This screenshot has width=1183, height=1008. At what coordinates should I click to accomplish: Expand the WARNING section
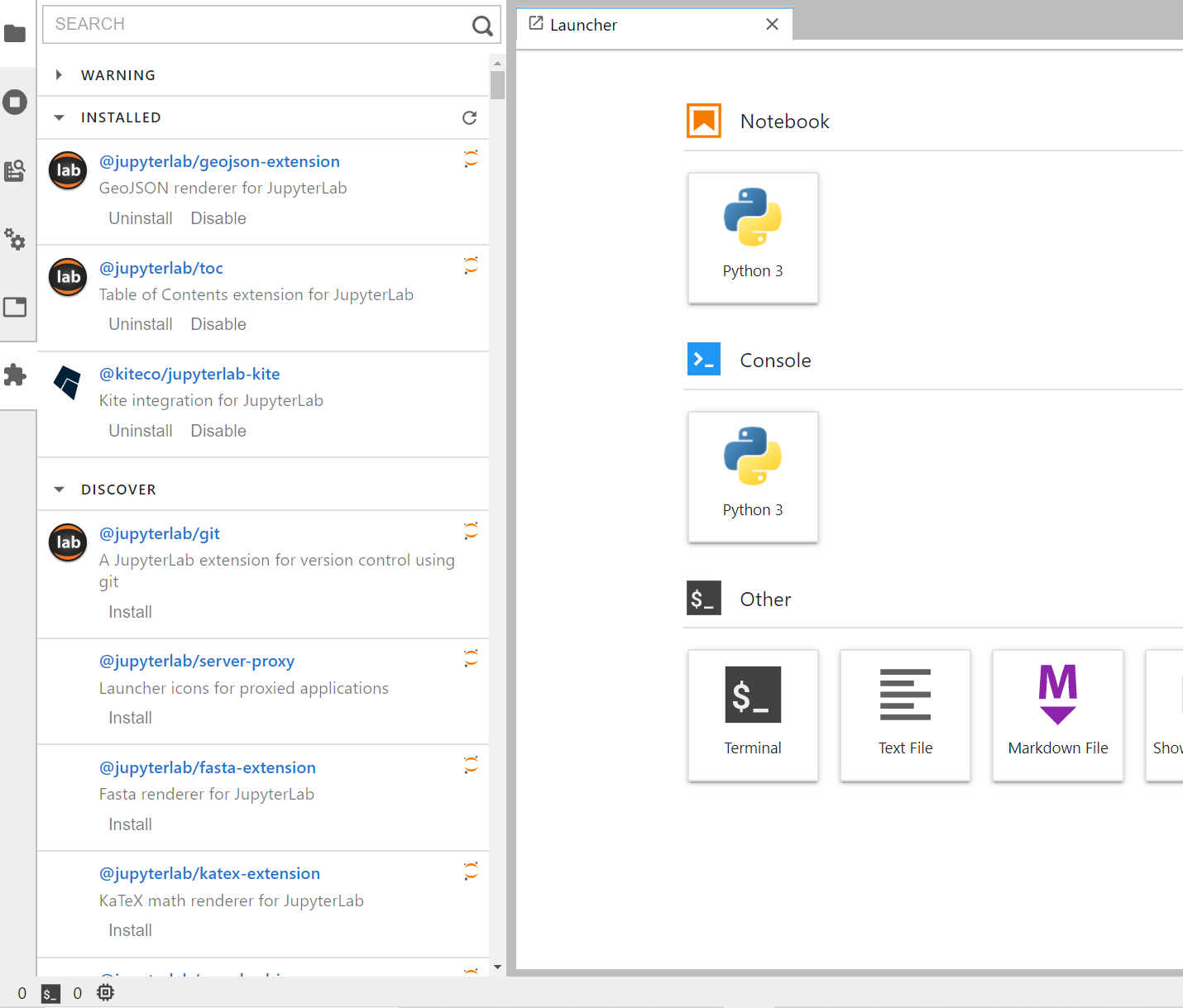(59, 74)
